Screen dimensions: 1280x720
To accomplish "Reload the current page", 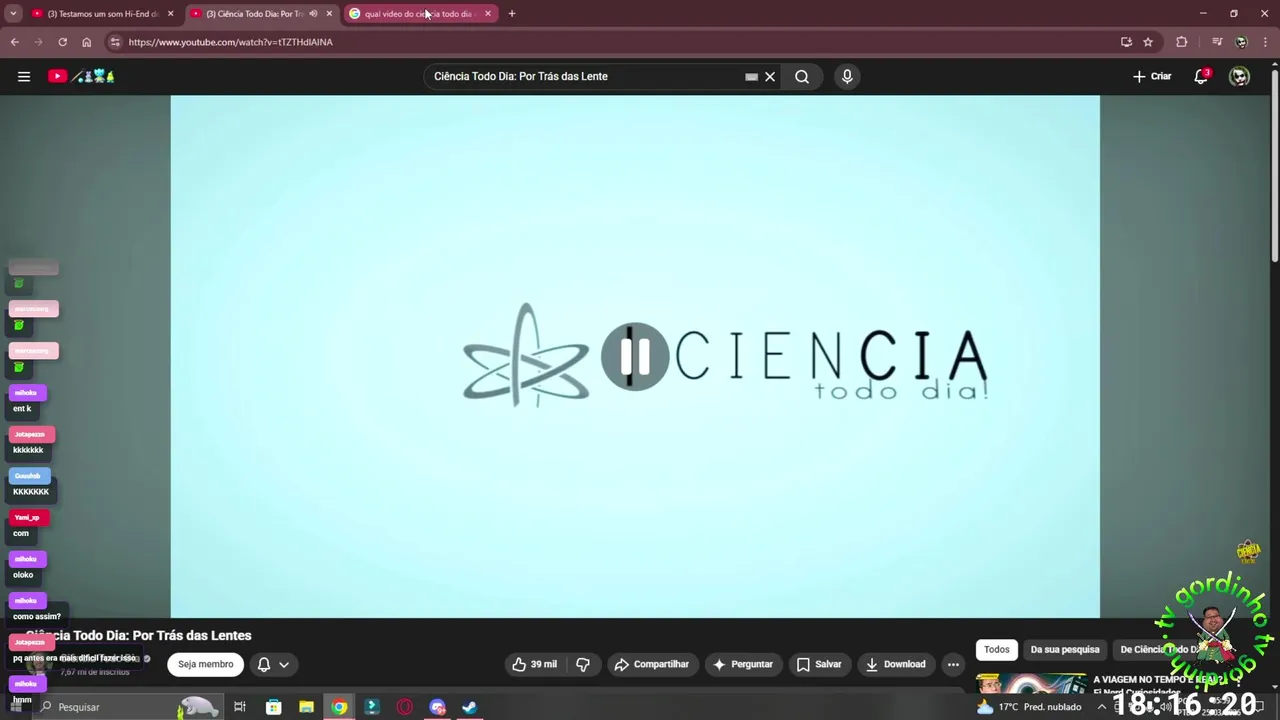I will 62,42.
